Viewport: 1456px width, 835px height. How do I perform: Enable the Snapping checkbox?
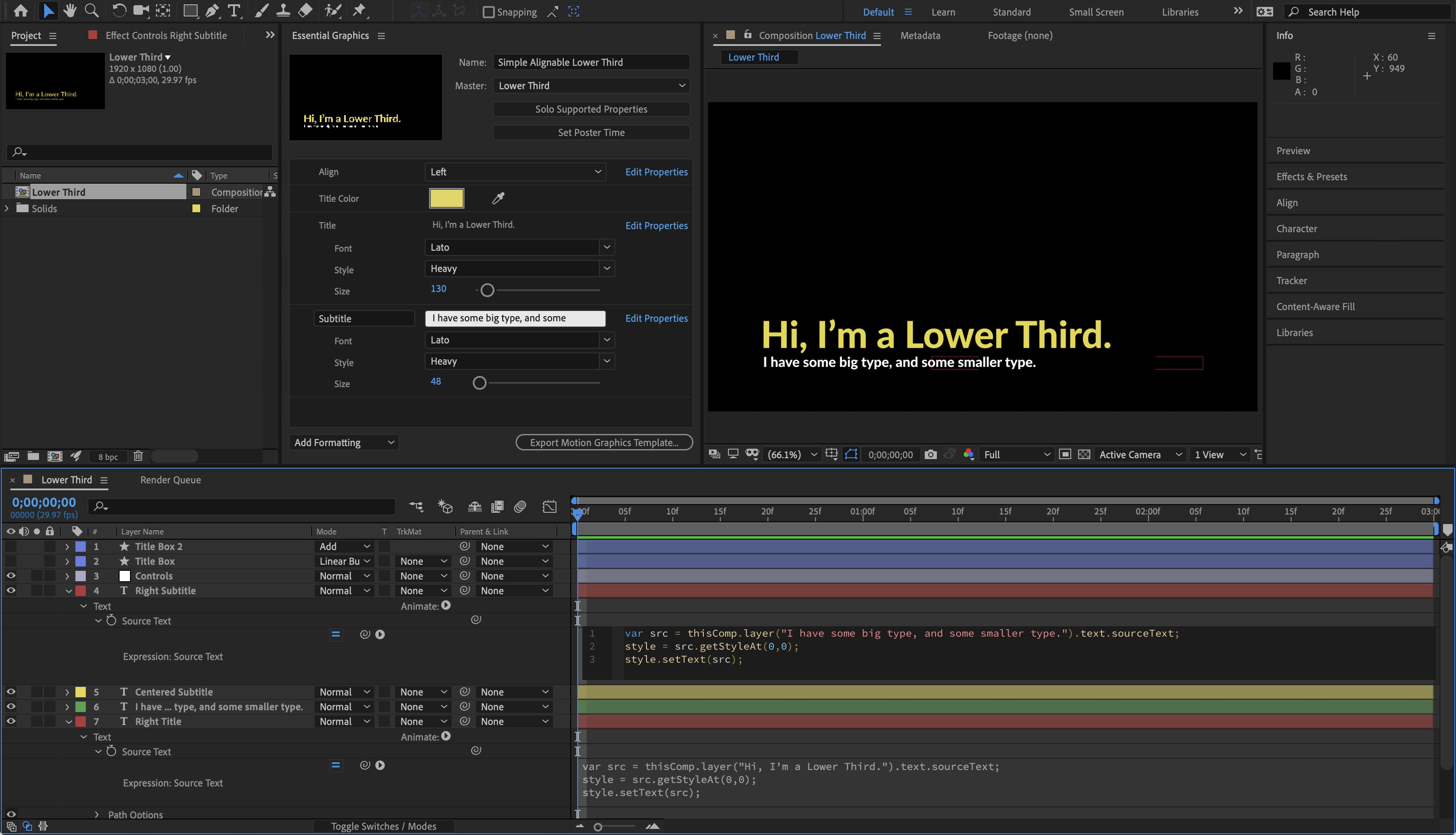coord(488,12)
